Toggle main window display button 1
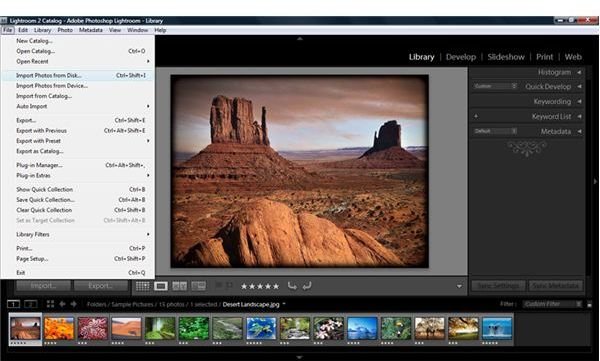 pyautogui.click(x=14, y=304)
